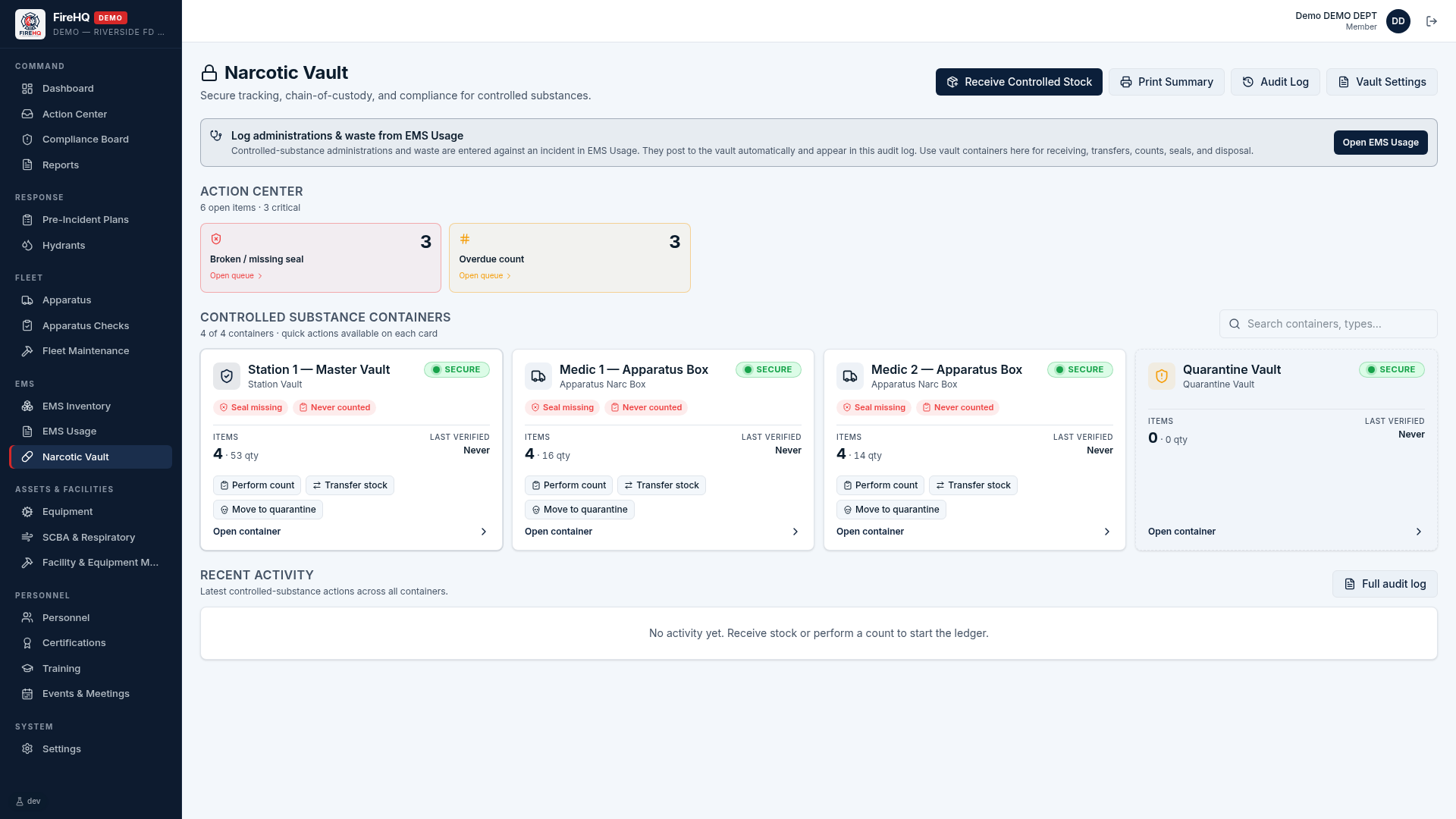
Task: Click the Print Summary button
Action: (1166, 82)
